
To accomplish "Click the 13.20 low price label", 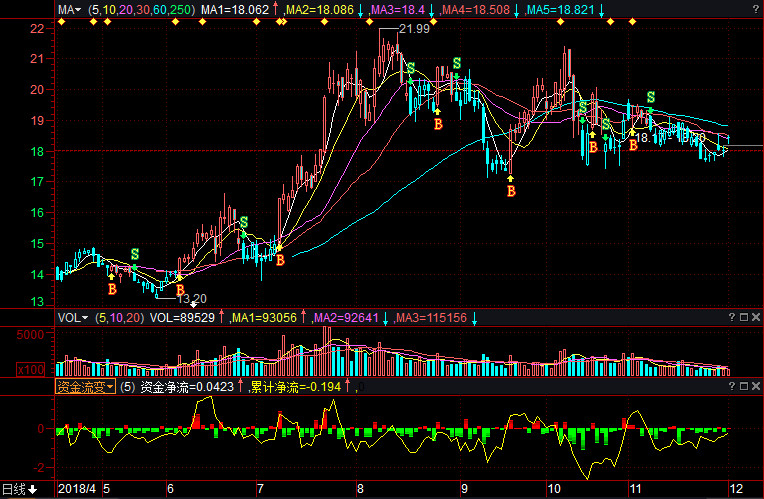I will [x=191, y=298].
